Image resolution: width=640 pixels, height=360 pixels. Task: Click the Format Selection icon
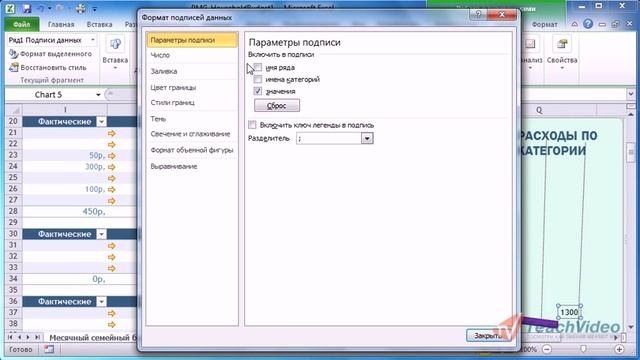[x=13, y=54]
